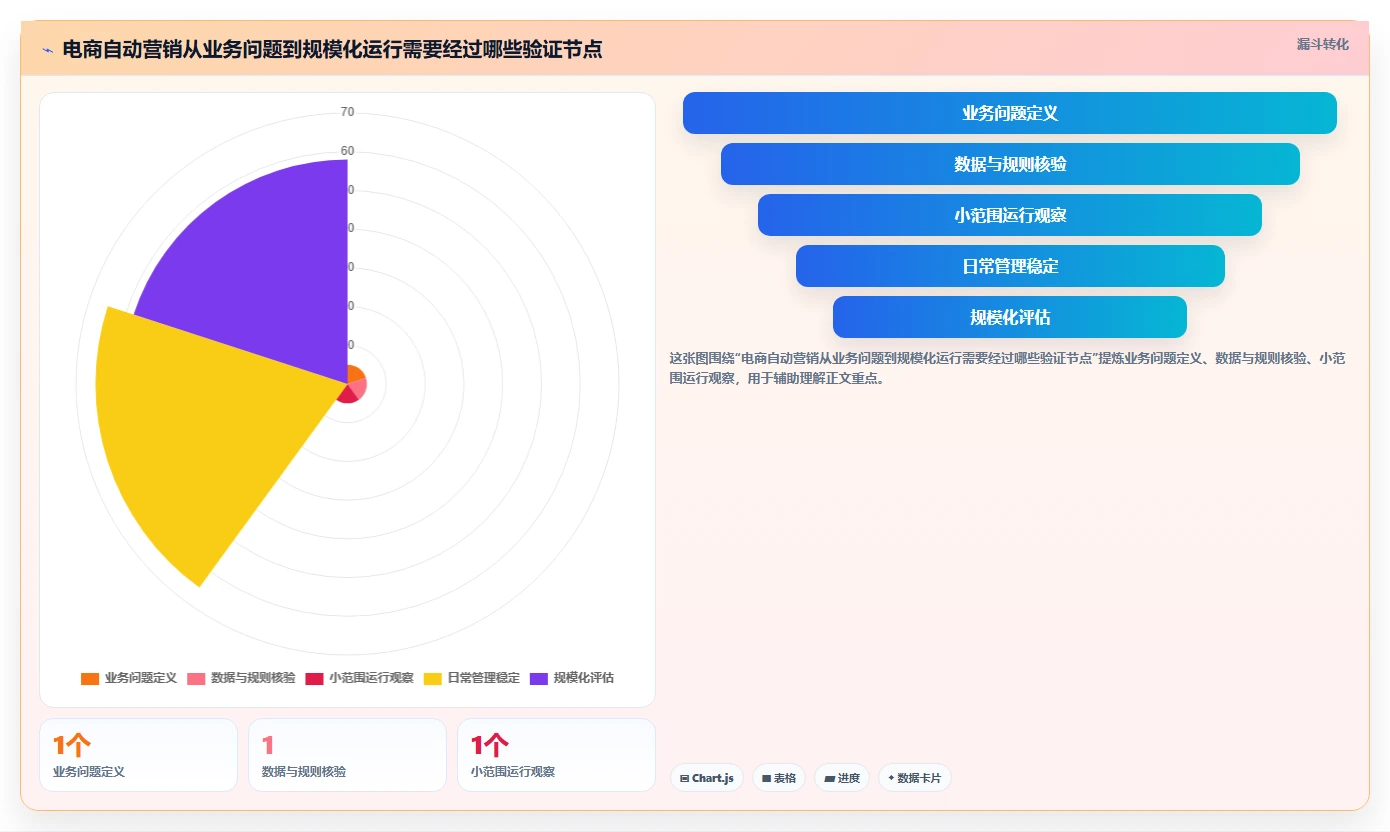Select the 数据卡片 tag chip
This screenshot has width=1390, height=832.
click(x=915, y=778)
